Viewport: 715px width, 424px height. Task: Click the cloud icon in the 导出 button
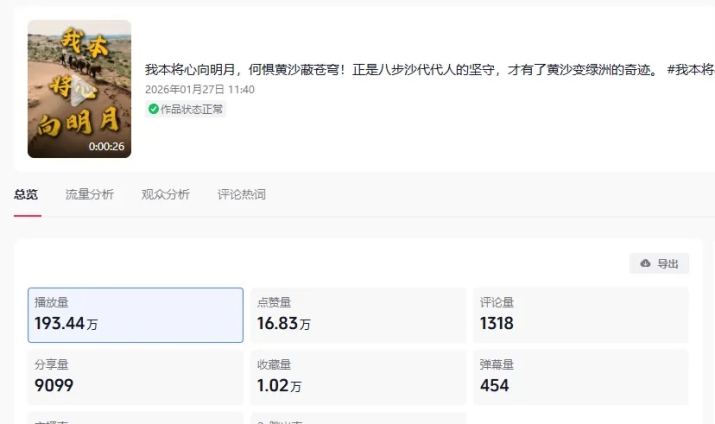click(645, 264)
